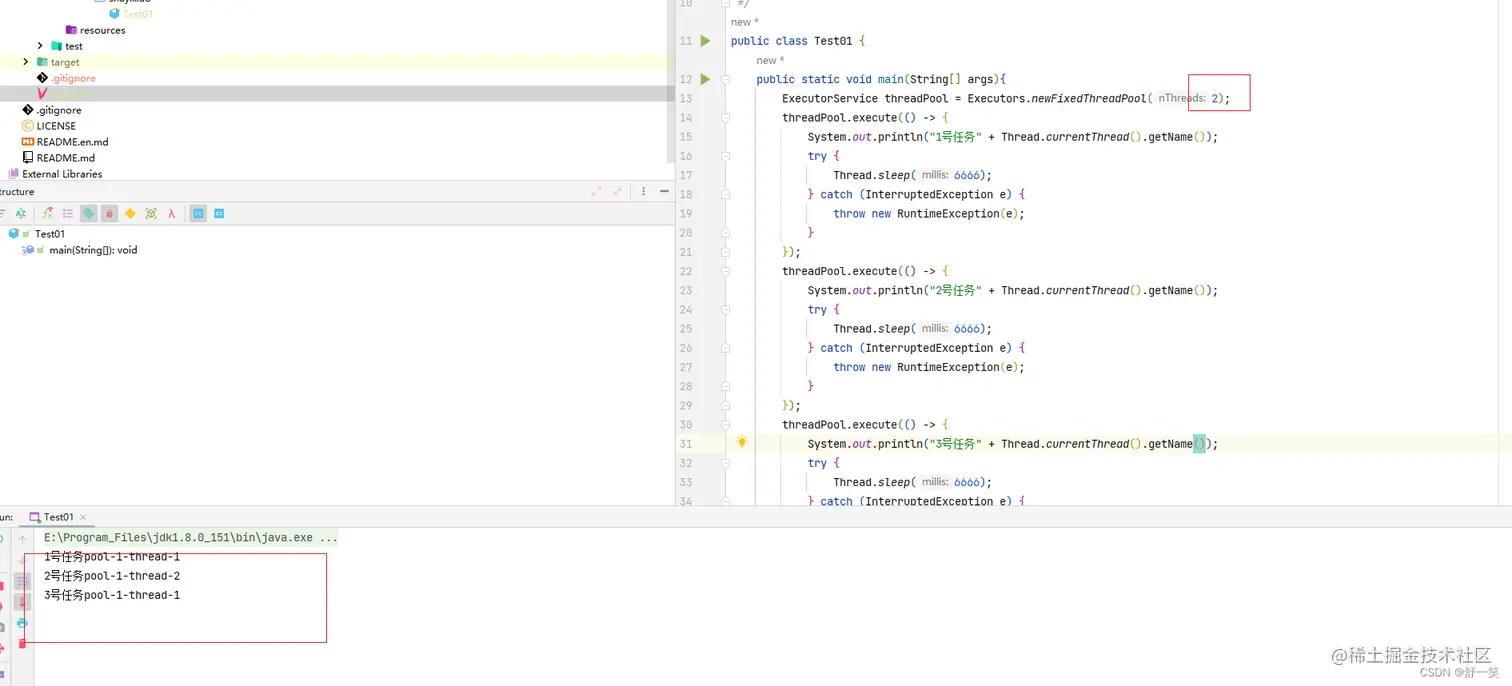1512x686 pixels.
Task: Run class Test01 via gutter arrow
Action: (x=705, y=41)
